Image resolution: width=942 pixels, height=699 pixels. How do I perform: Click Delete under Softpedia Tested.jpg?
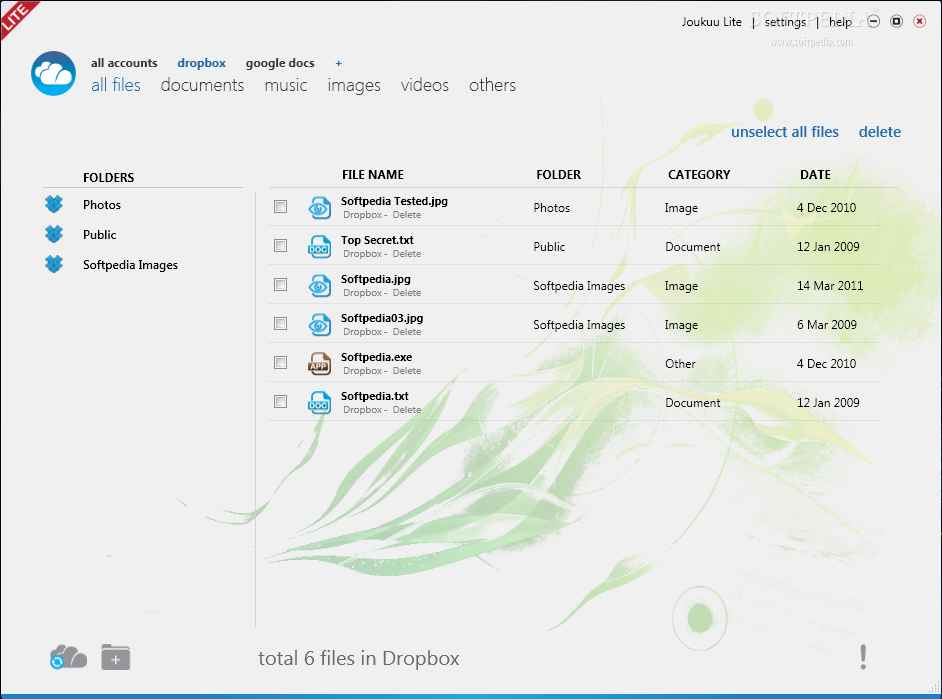pos(407,215)
